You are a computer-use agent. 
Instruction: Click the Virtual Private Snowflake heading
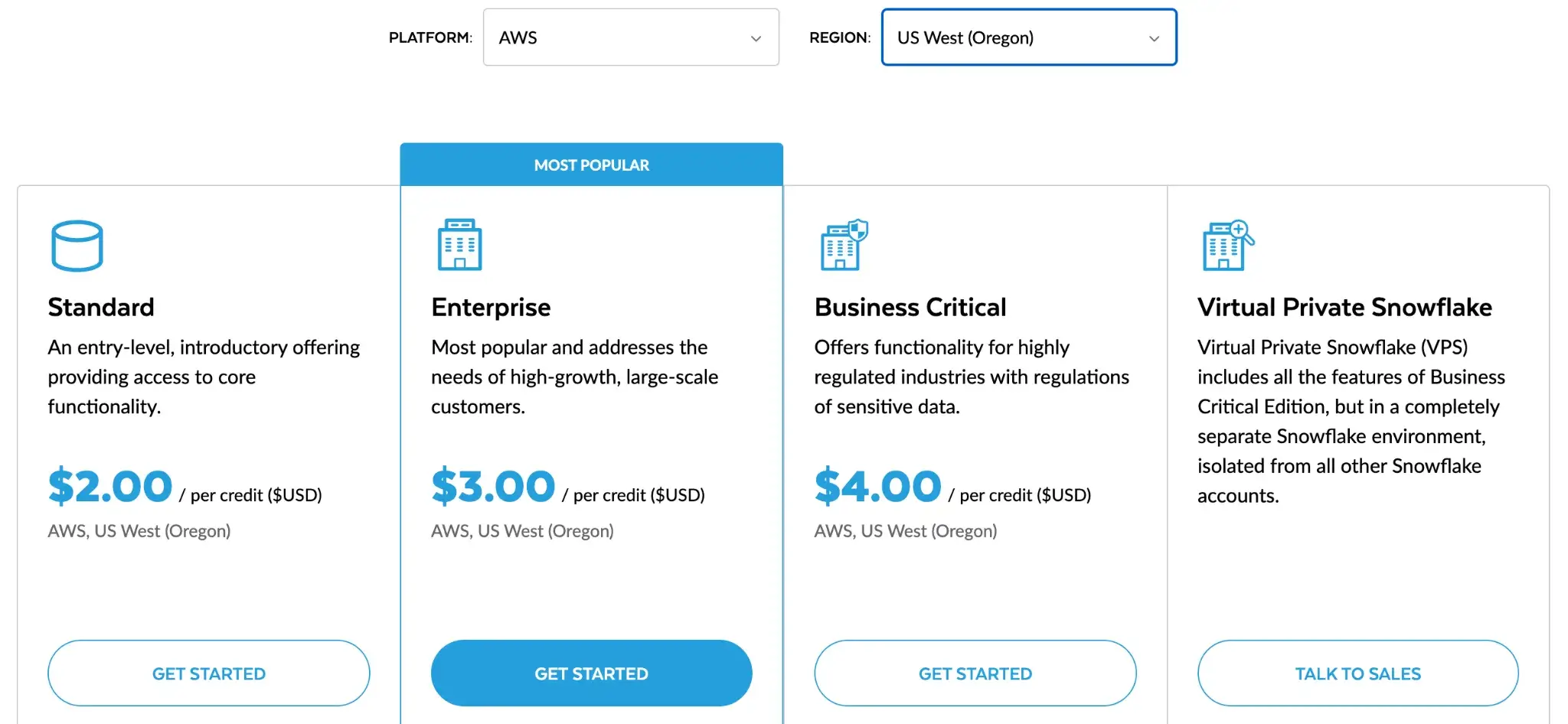[1344, 307]
